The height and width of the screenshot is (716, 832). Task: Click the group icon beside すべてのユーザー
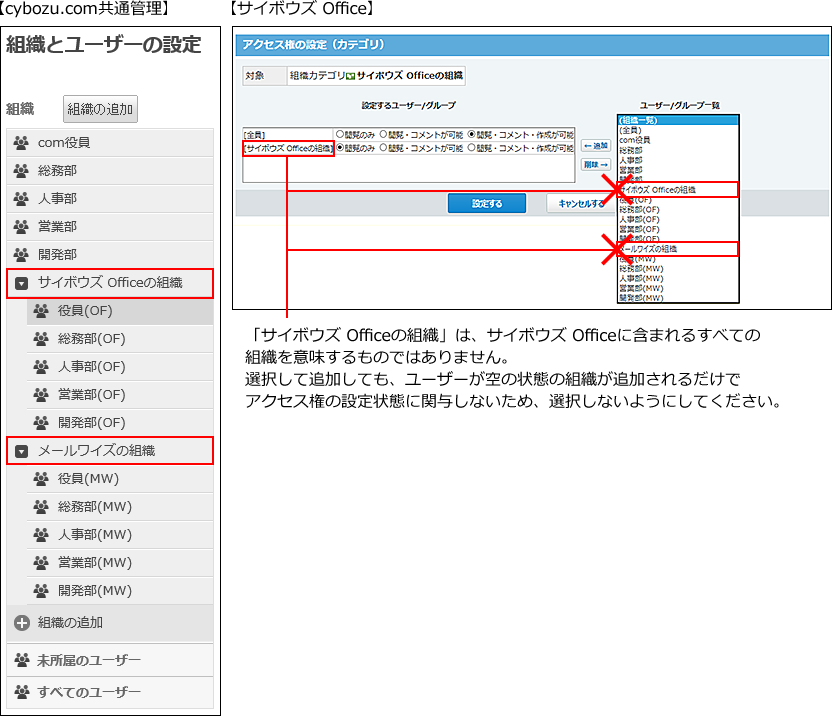click(21, 692)
